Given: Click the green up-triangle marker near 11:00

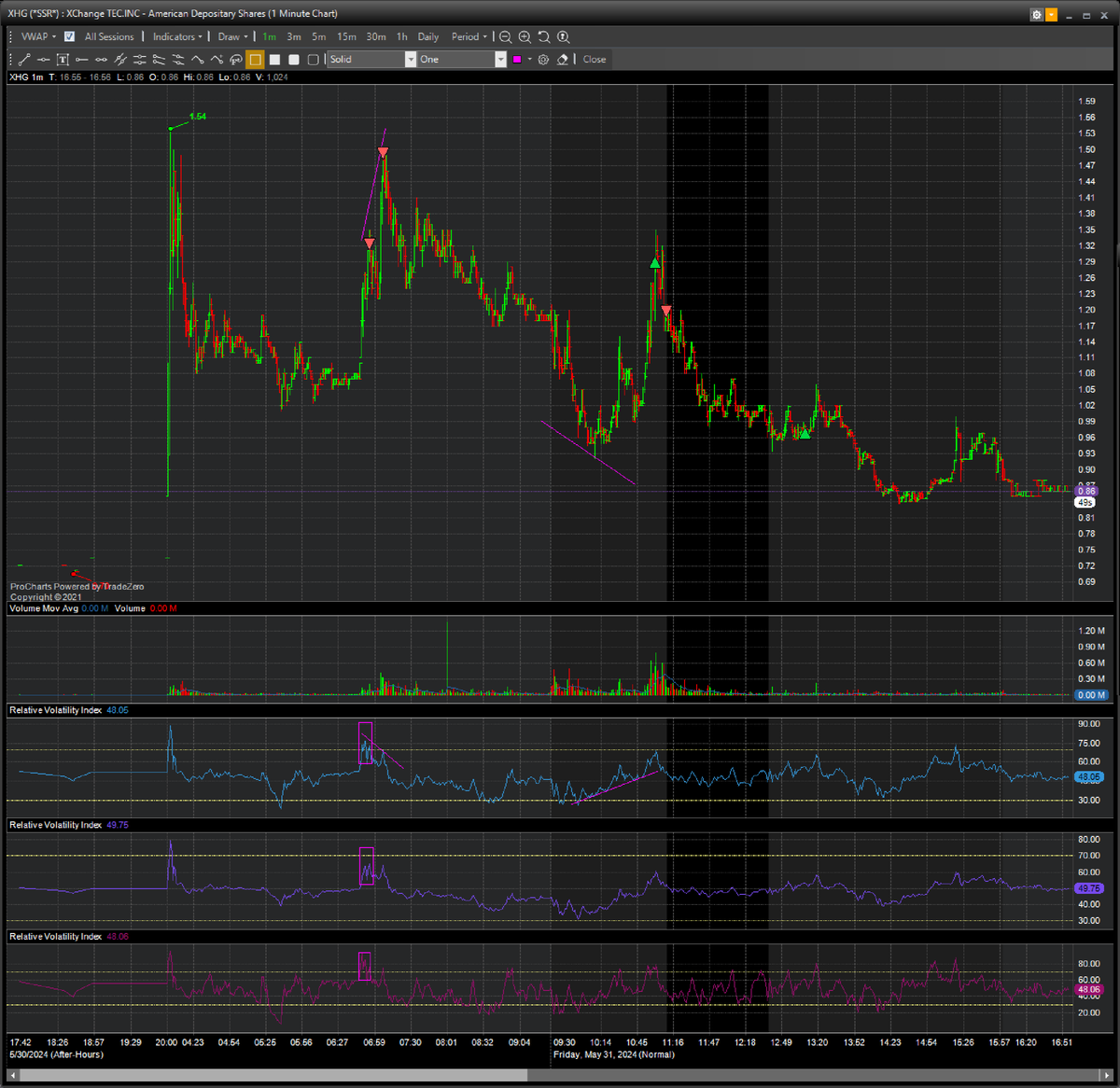Looking at the screenshot, I should (655, 263).
